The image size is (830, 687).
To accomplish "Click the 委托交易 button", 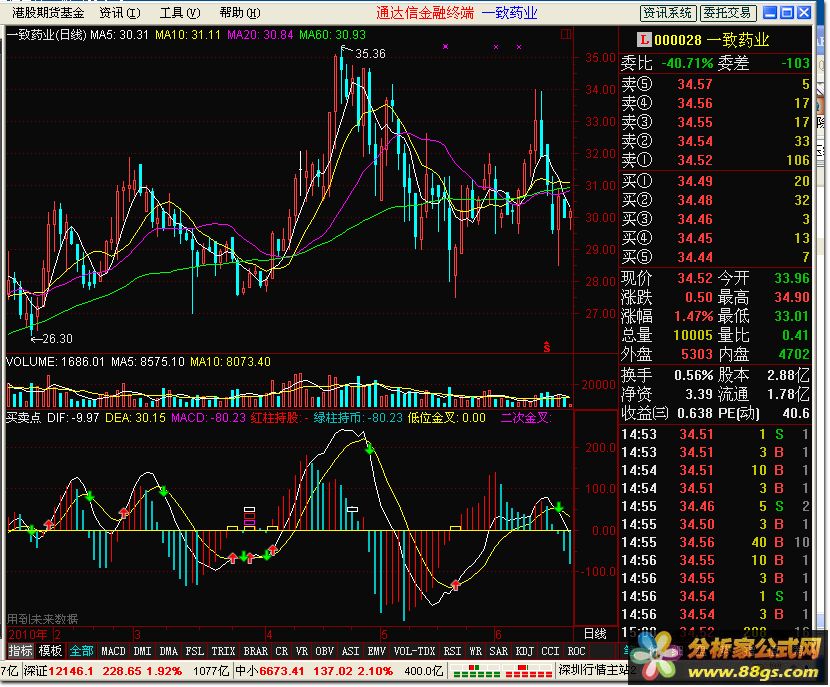I will click(x=728, y=13).
